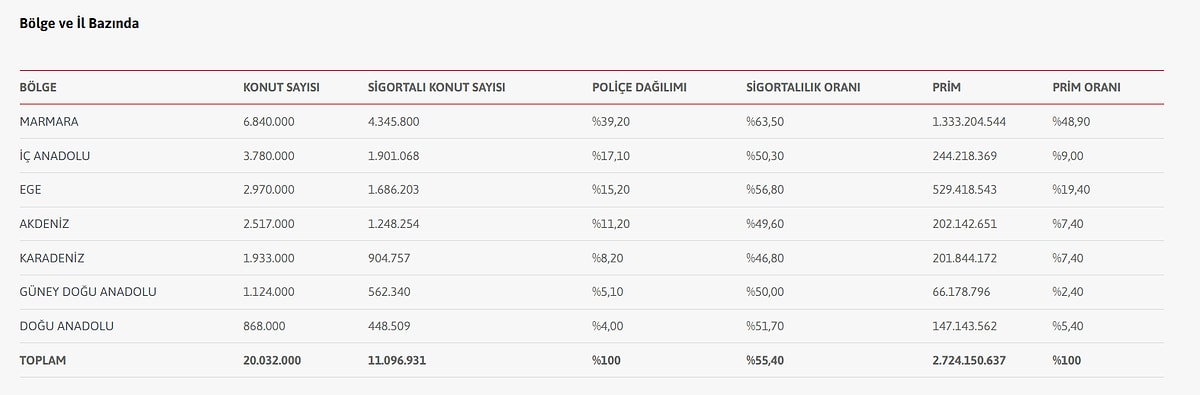Click the BÖLGE column header

coord(38,88)
